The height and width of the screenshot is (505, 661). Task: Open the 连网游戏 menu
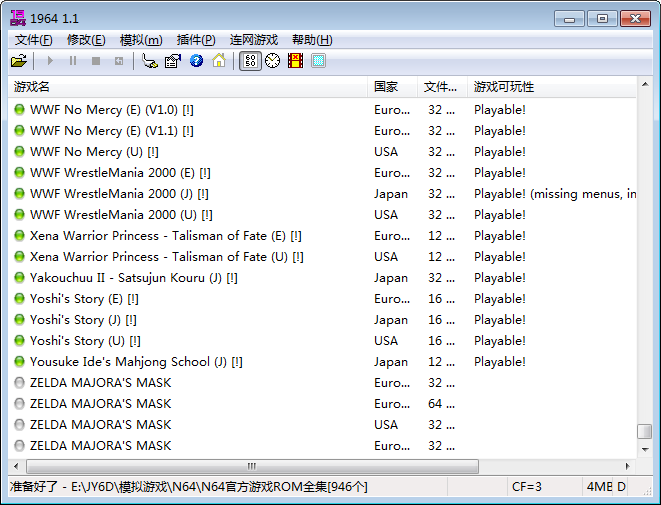[x=254, y=40]
